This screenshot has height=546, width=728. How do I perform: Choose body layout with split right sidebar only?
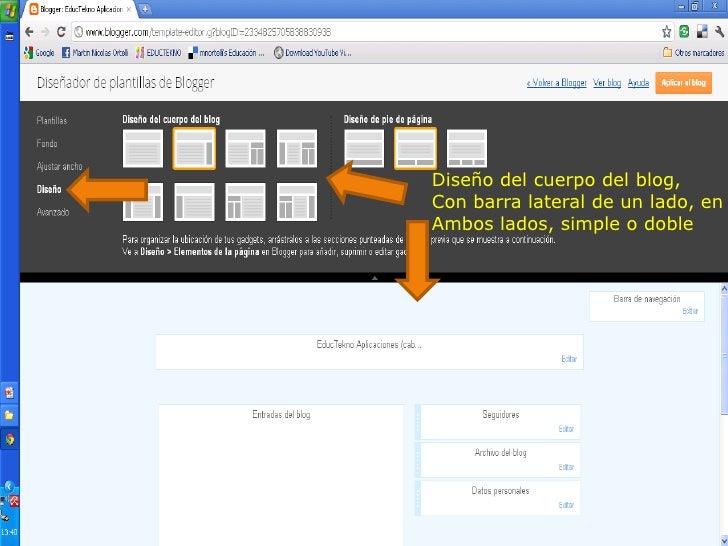click(246, 149)
